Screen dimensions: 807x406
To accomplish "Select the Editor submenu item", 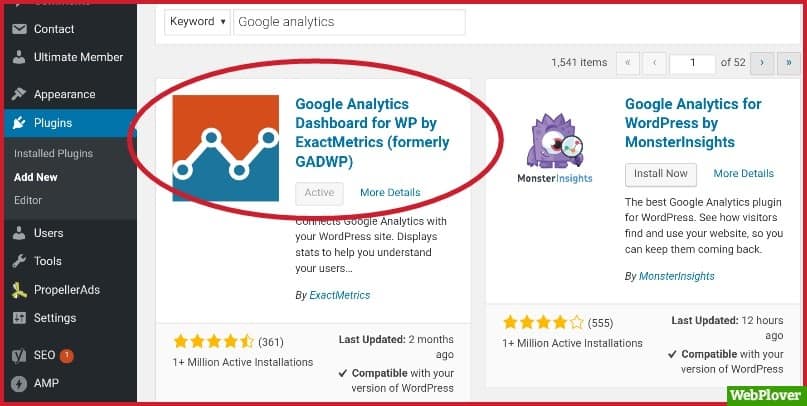I will 28,200.
